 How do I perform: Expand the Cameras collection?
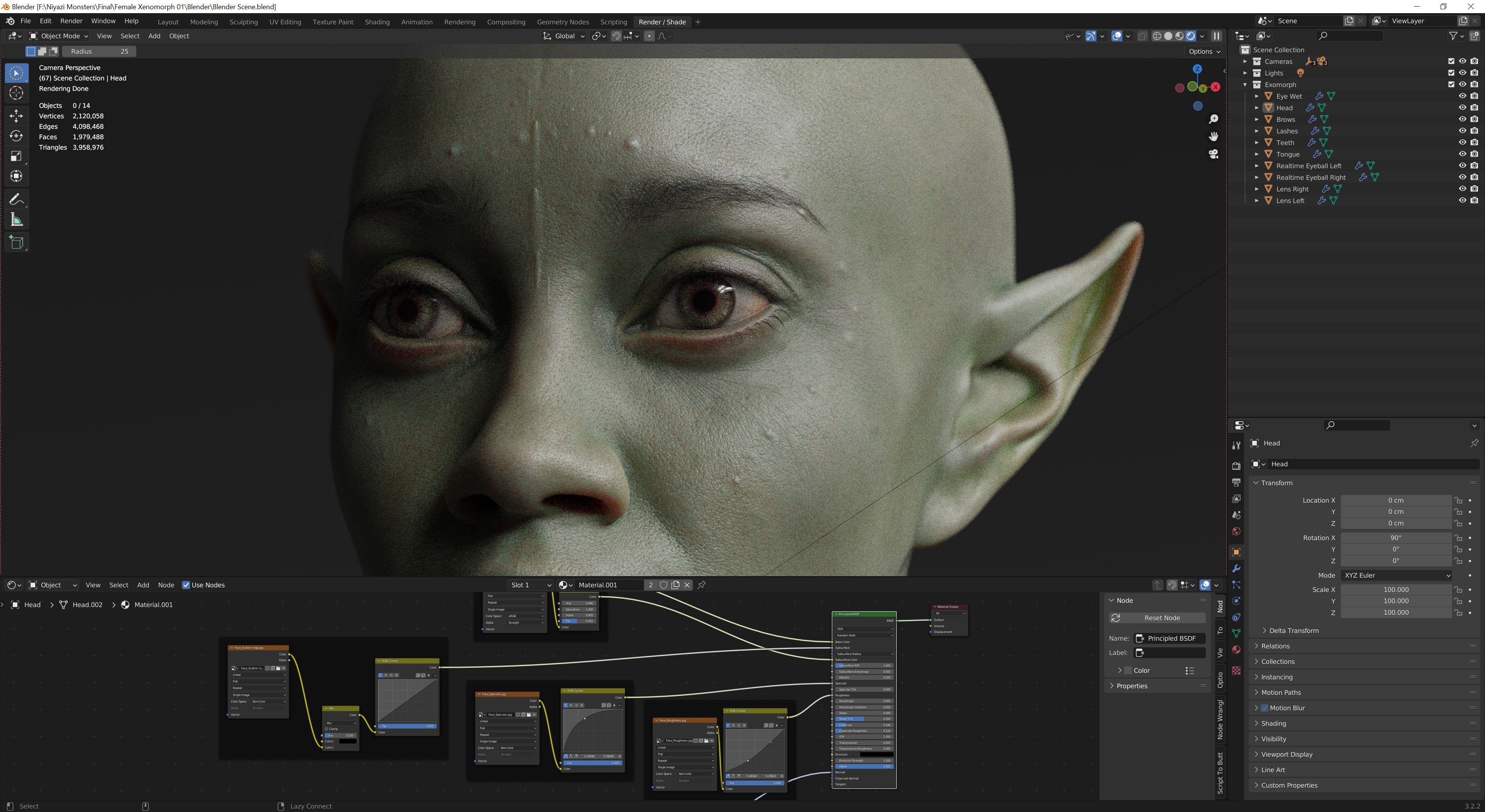pyautogui.click(x=1244, y=61)
